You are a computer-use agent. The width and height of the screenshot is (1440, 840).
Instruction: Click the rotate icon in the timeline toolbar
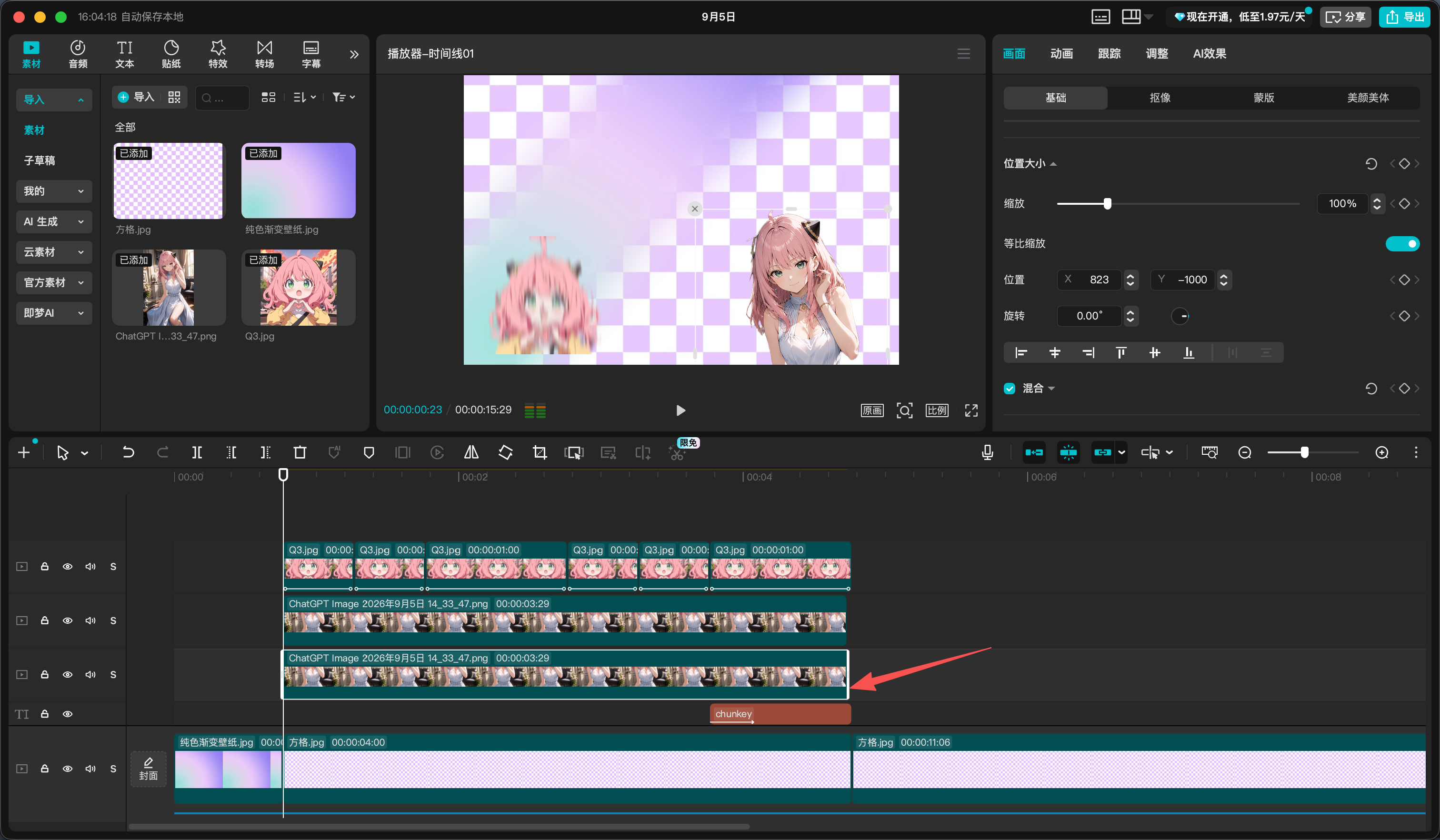tap(505, 452)
